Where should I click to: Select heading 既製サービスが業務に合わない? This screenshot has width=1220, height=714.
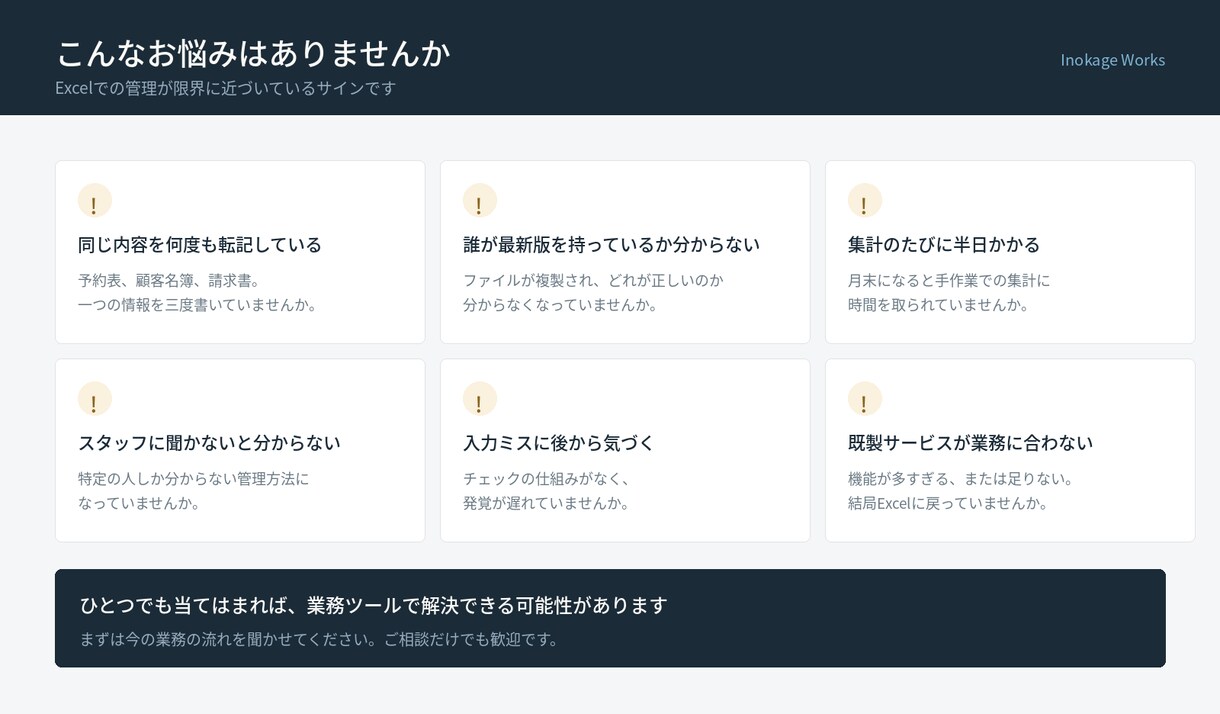(970, 442)
